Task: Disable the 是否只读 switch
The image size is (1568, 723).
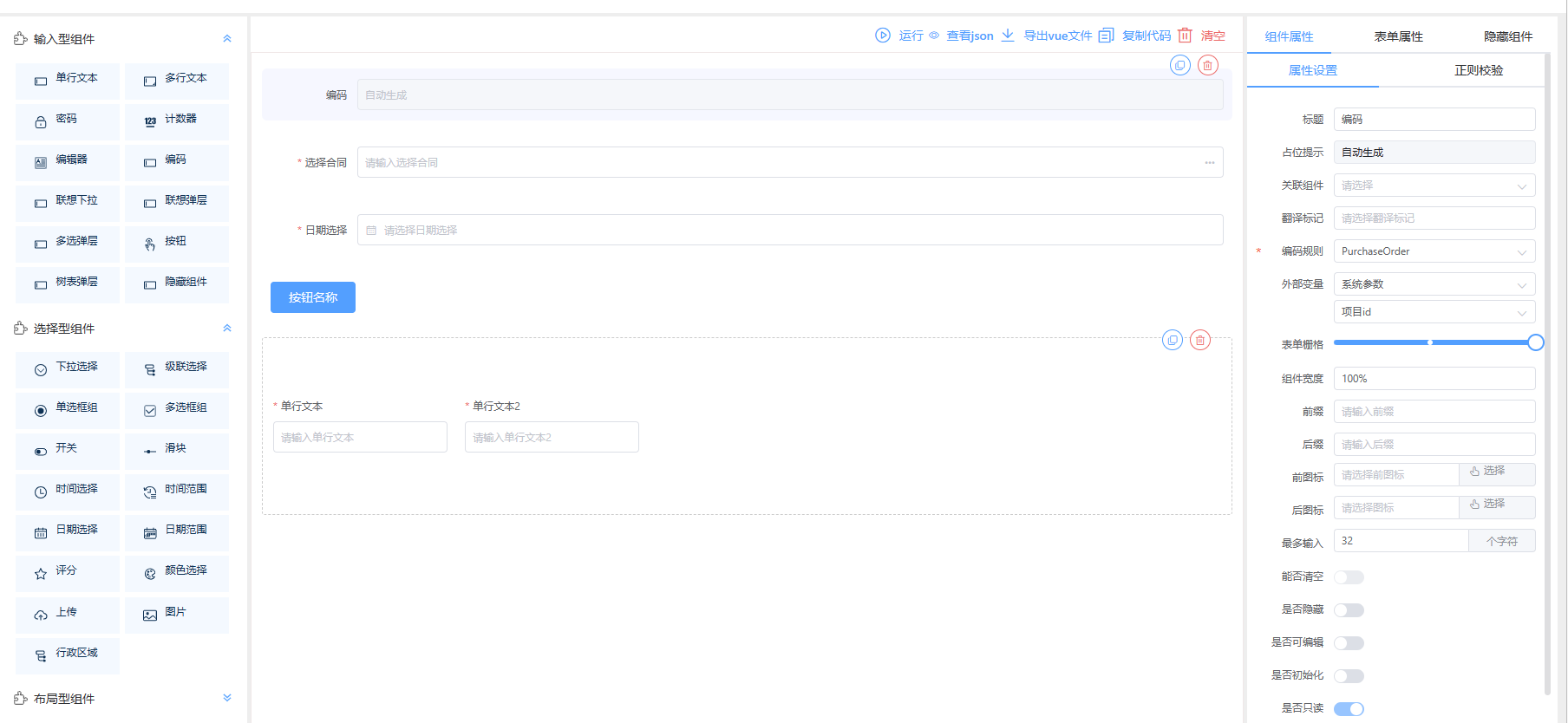Action: 1349,709
